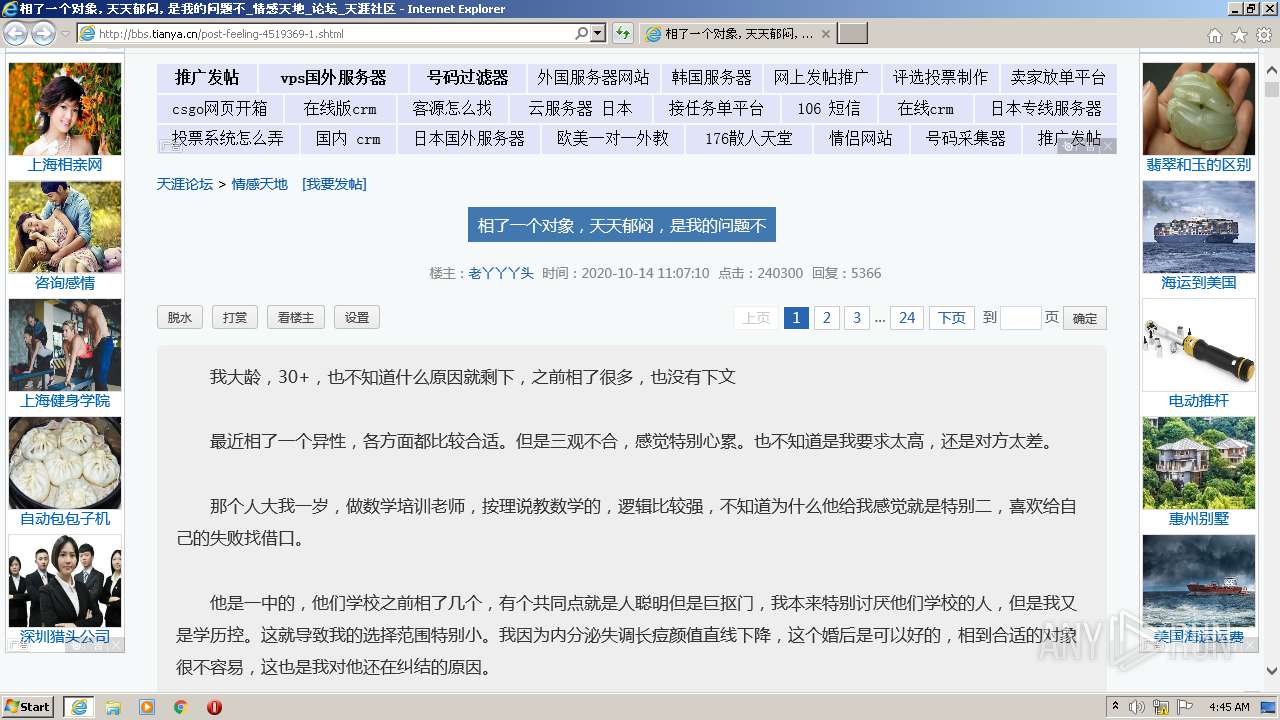This screenshot has height=720, width=1280.
Task: Open the 欧美一对一外教 ad link
Action: point(612,138)
